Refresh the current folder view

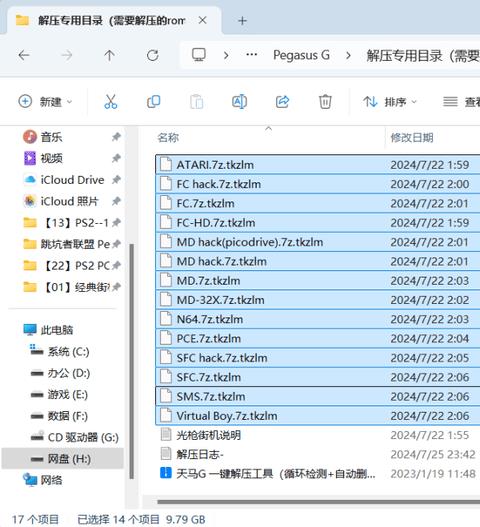point(153,55)
